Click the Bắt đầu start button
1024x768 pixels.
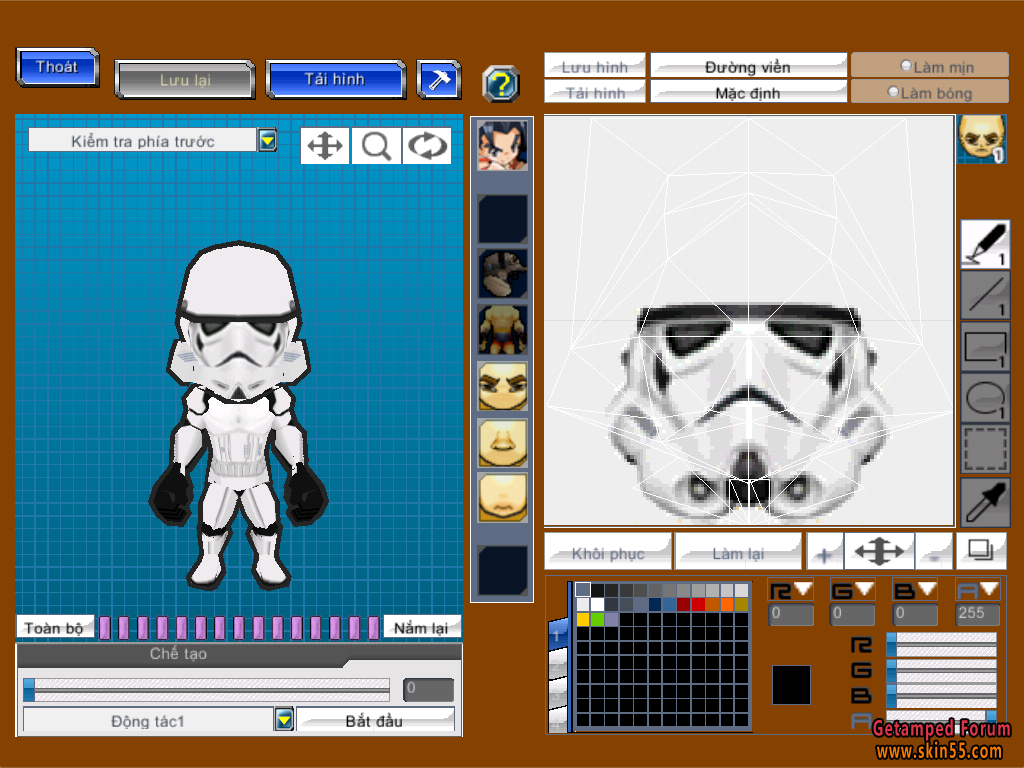[x=375, y=720]
